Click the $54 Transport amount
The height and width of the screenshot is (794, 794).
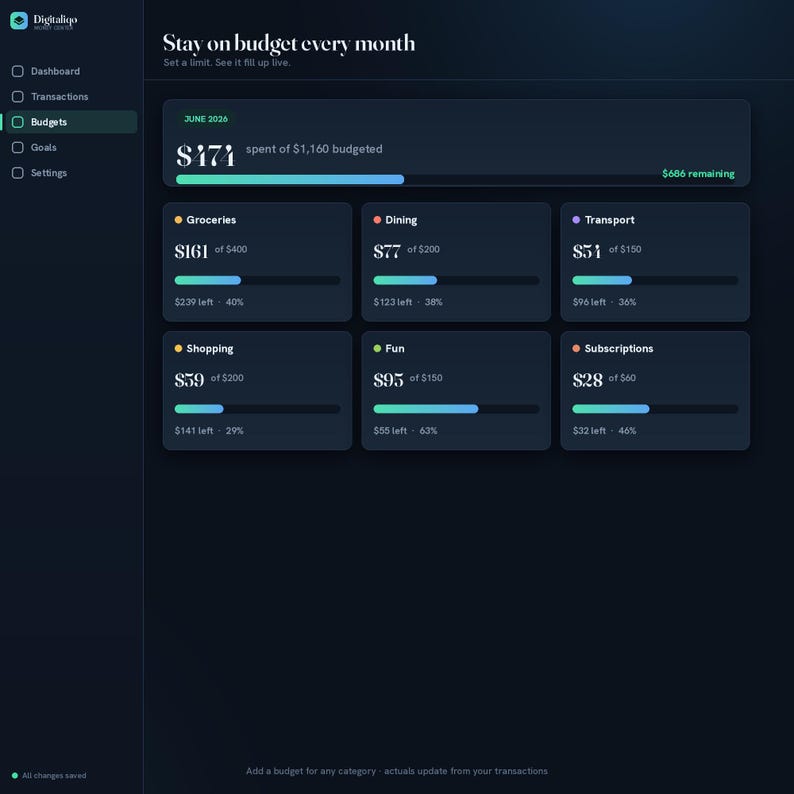tap(586, 251)
